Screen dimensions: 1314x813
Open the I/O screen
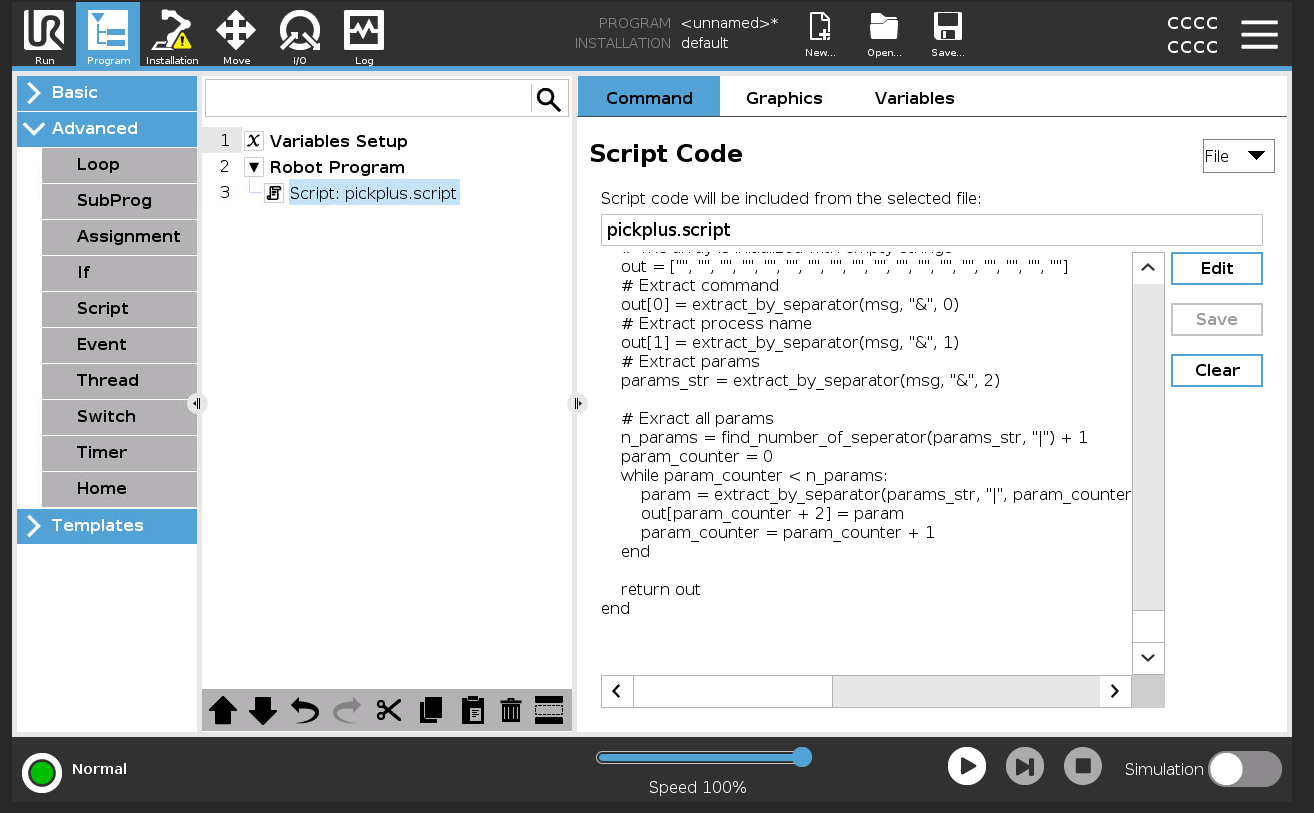click(x=300, y=36)
